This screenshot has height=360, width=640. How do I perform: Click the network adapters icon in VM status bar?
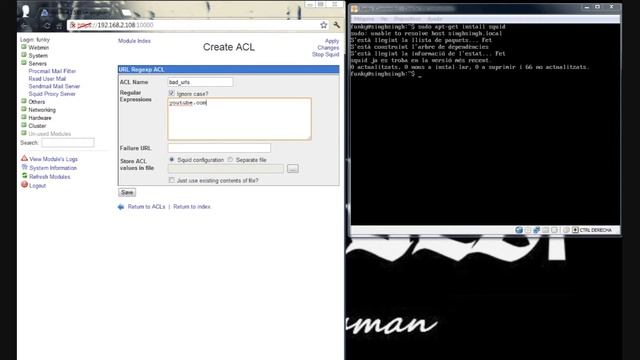[x=537, y=230]
